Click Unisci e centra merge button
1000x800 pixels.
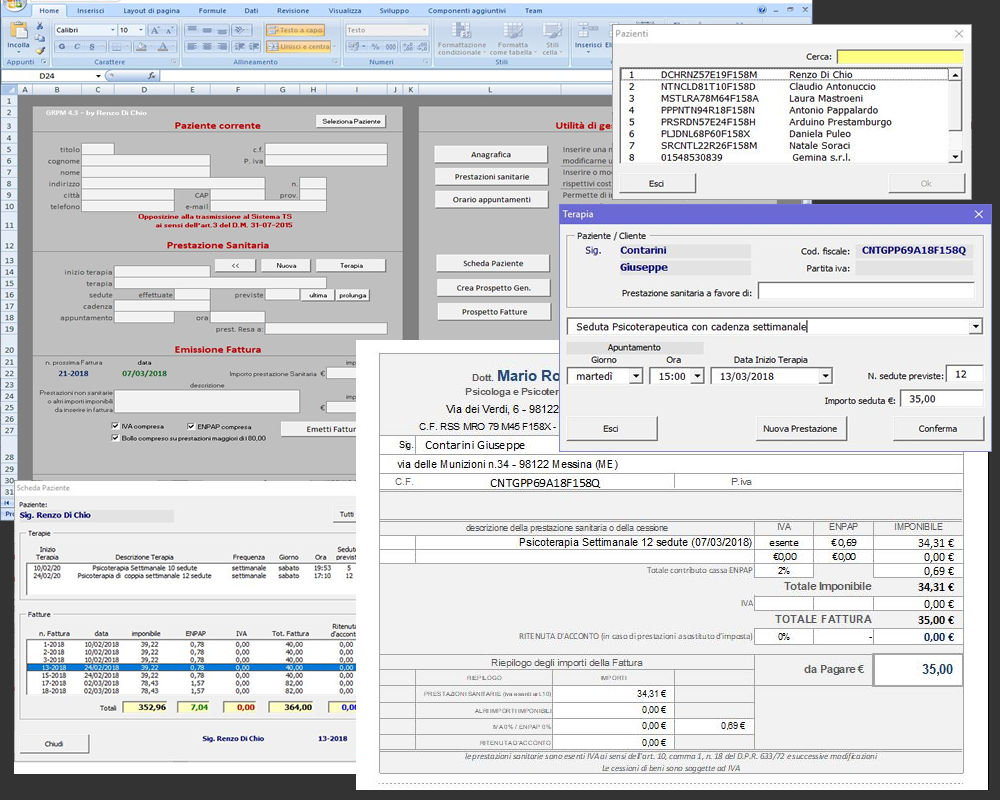pos(298,47)
